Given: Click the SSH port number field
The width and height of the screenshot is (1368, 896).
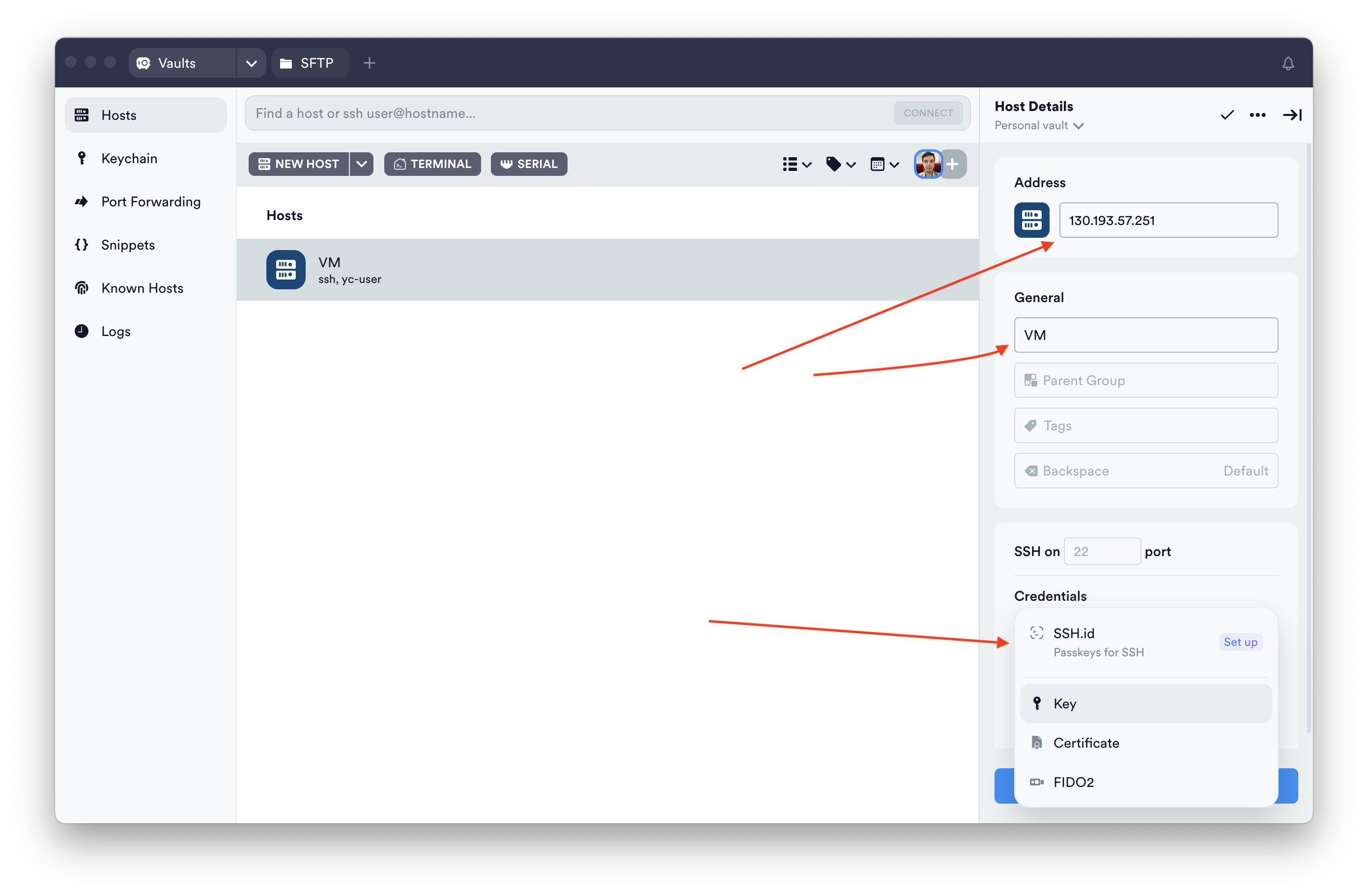Looking at the screenshot, I should (x=1101, y=552).
